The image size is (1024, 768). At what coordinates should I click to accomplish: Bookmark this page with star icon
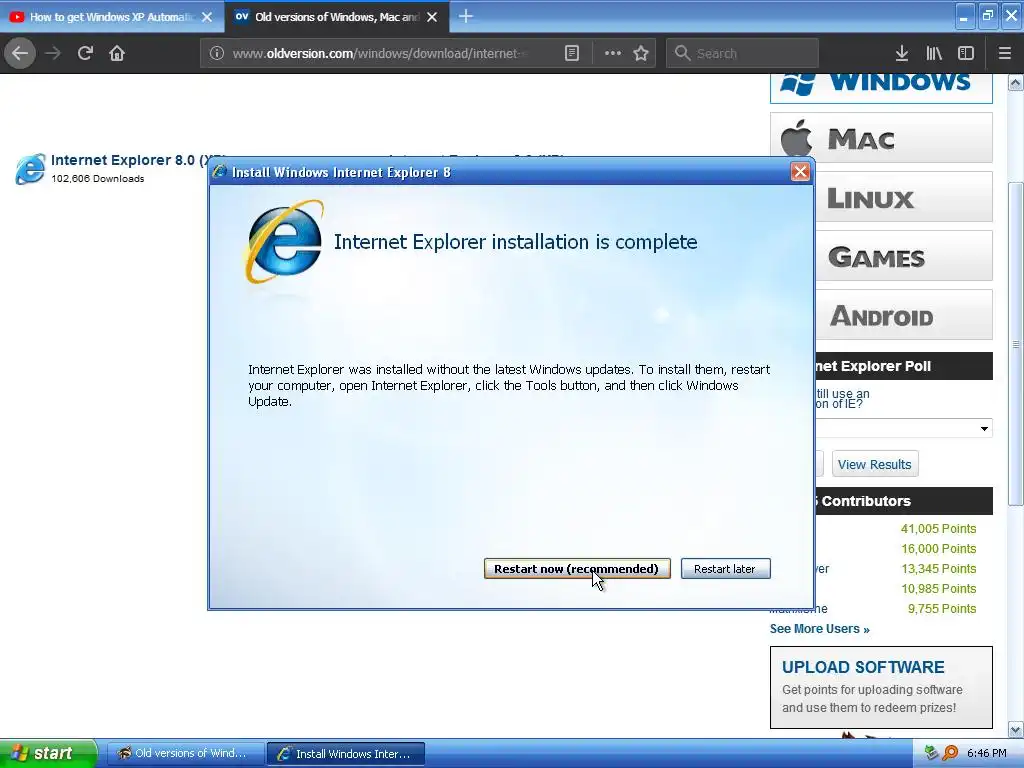[641, 53]
